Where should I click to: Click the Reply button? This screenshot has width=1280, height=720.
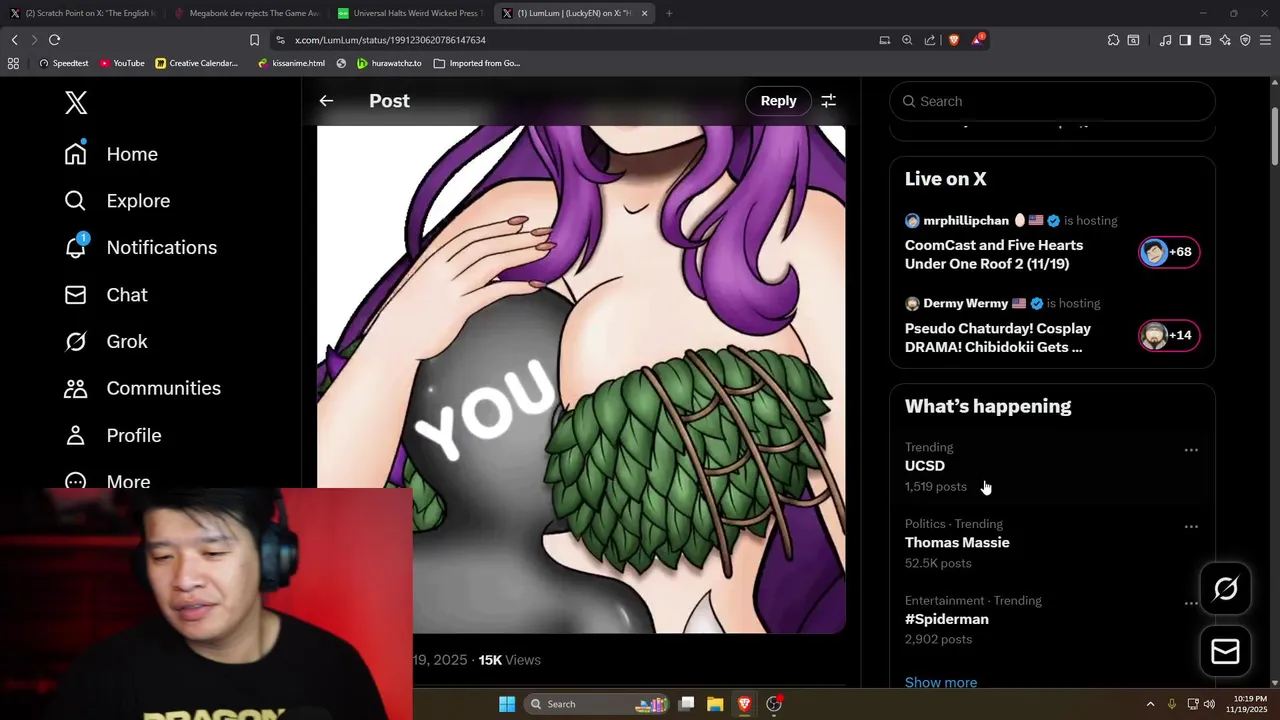(778, 101)
